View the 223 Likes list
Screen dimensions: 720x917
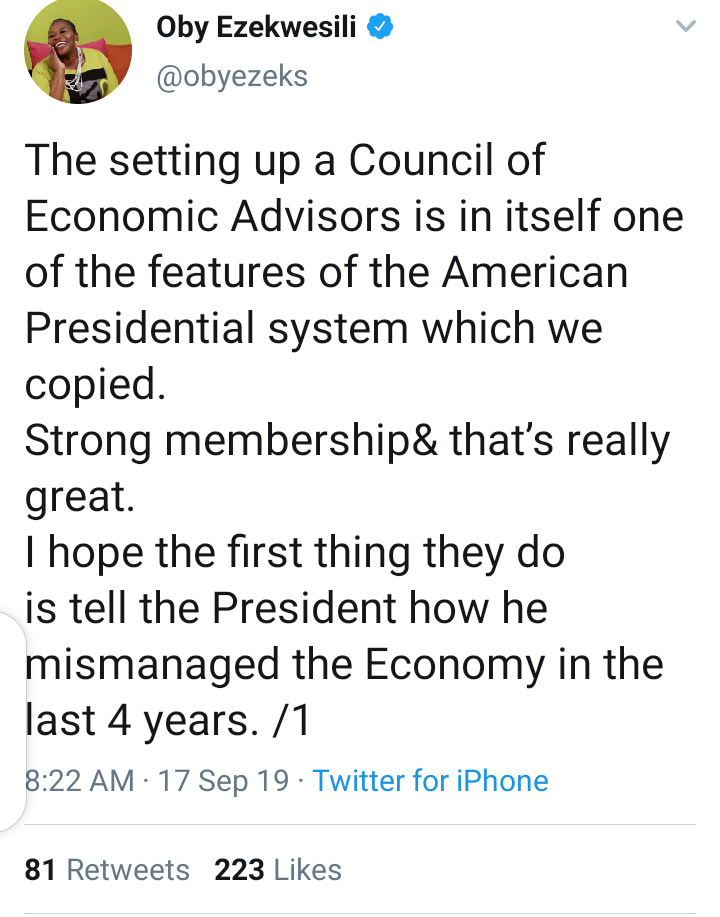pos(278,870)
